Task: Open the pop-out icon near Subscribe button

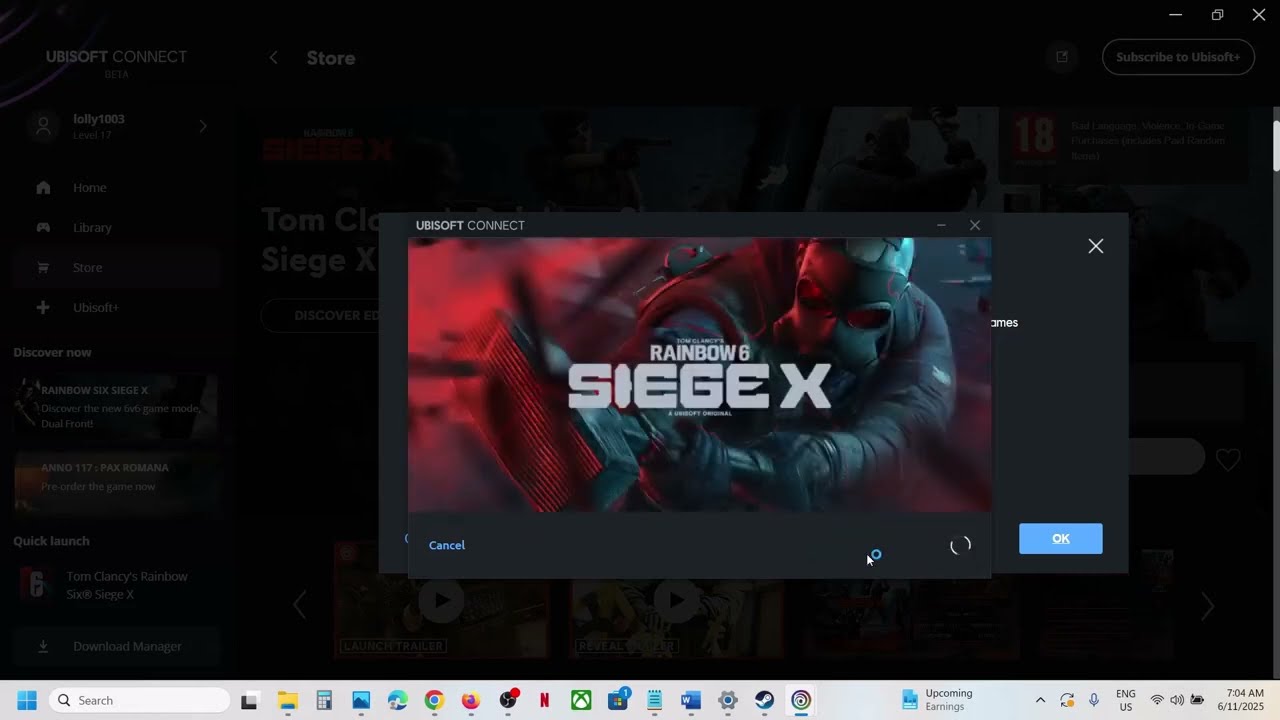Action: click(1062, 57)
